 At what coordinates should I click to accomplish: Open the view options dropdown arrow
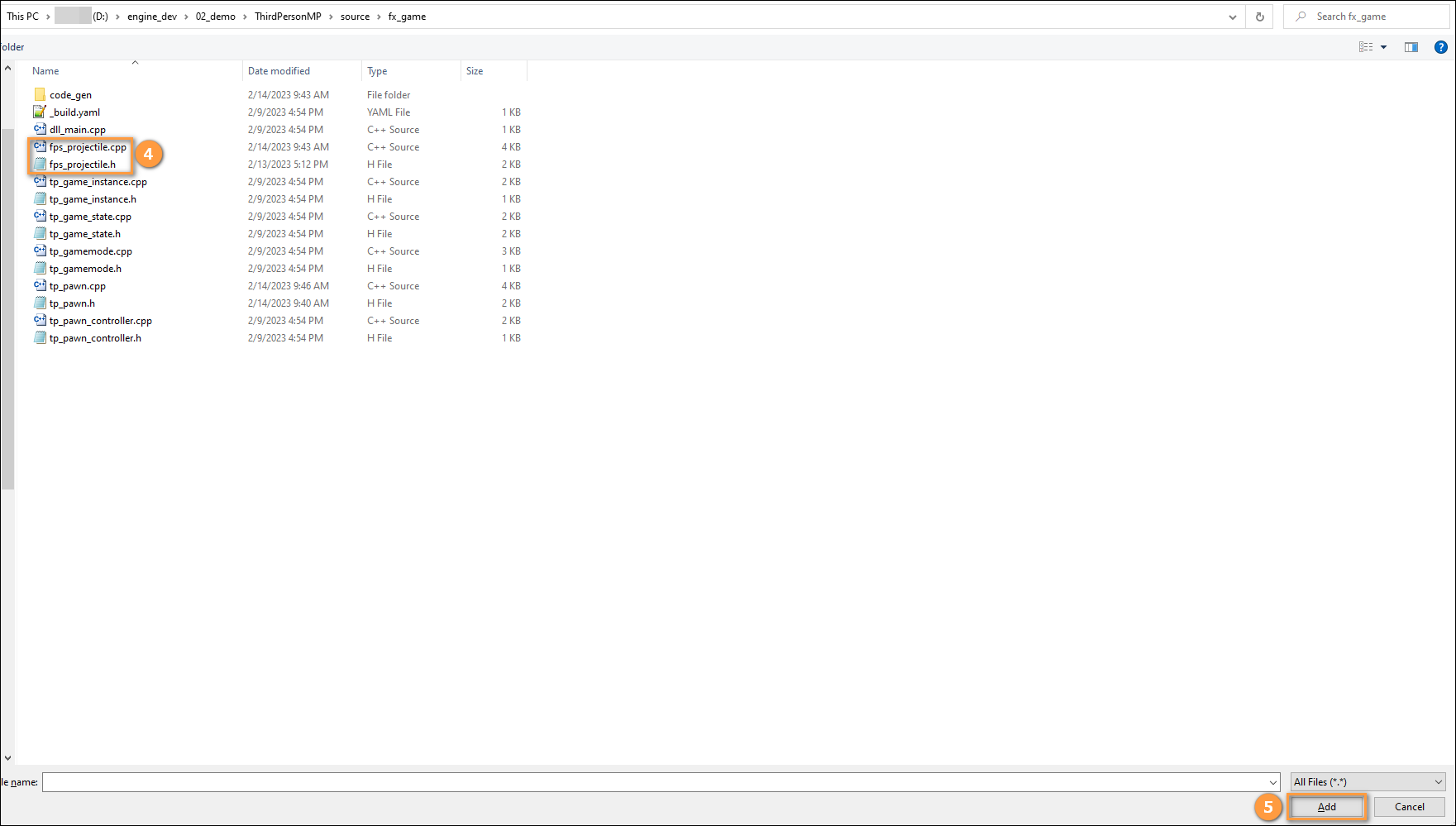click(1383, 47)
